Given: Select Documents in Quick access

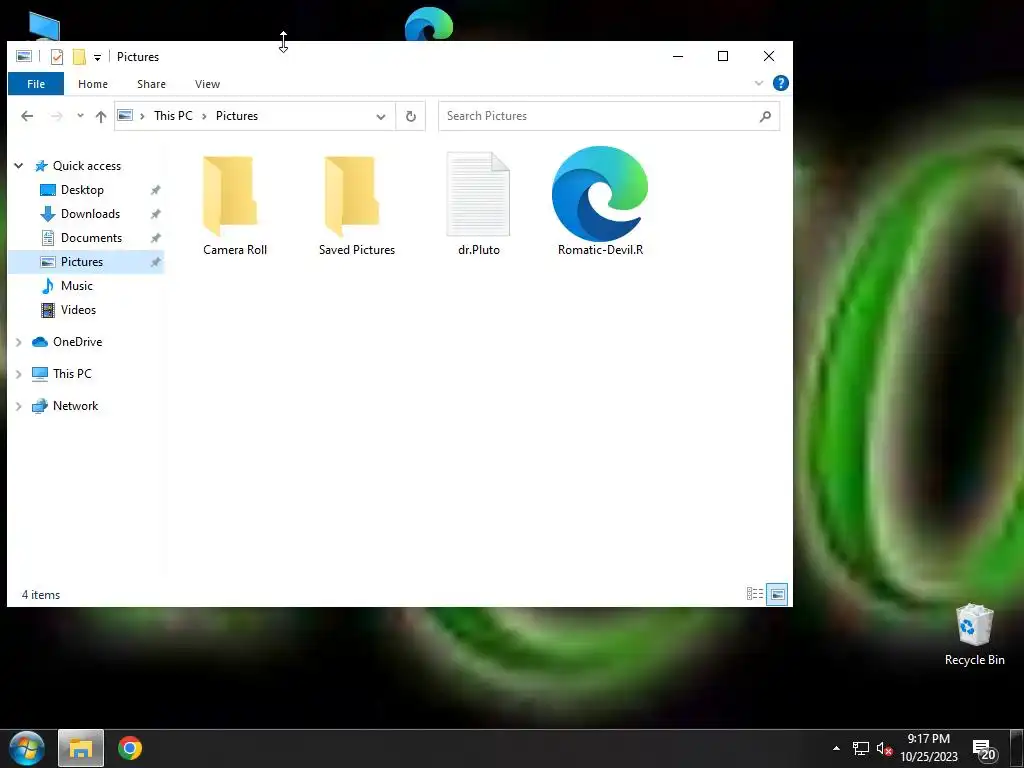Looking at the screenshot, I should coord(91,238).
